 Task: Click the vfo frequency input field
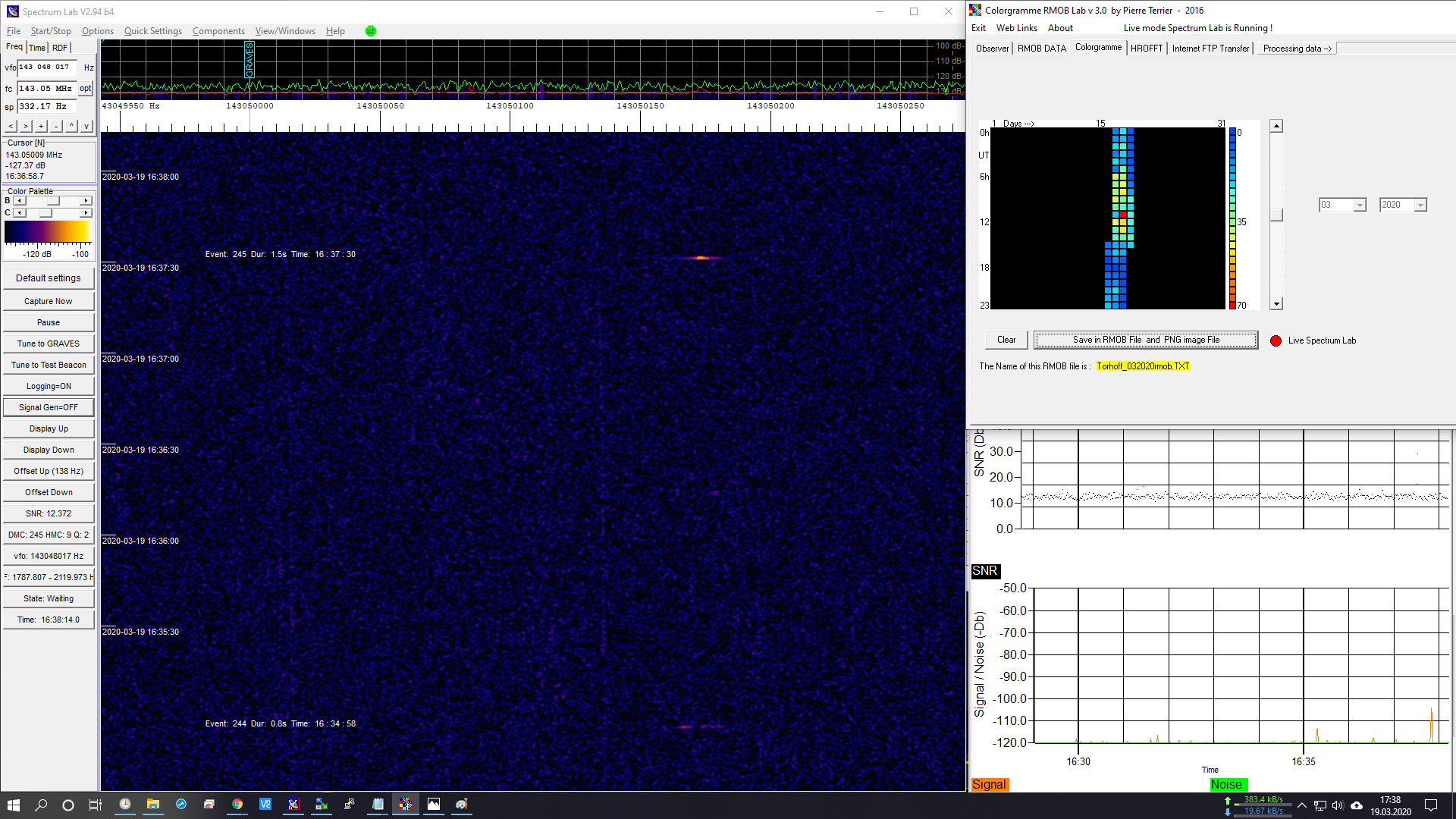click(x=47, y=67)
